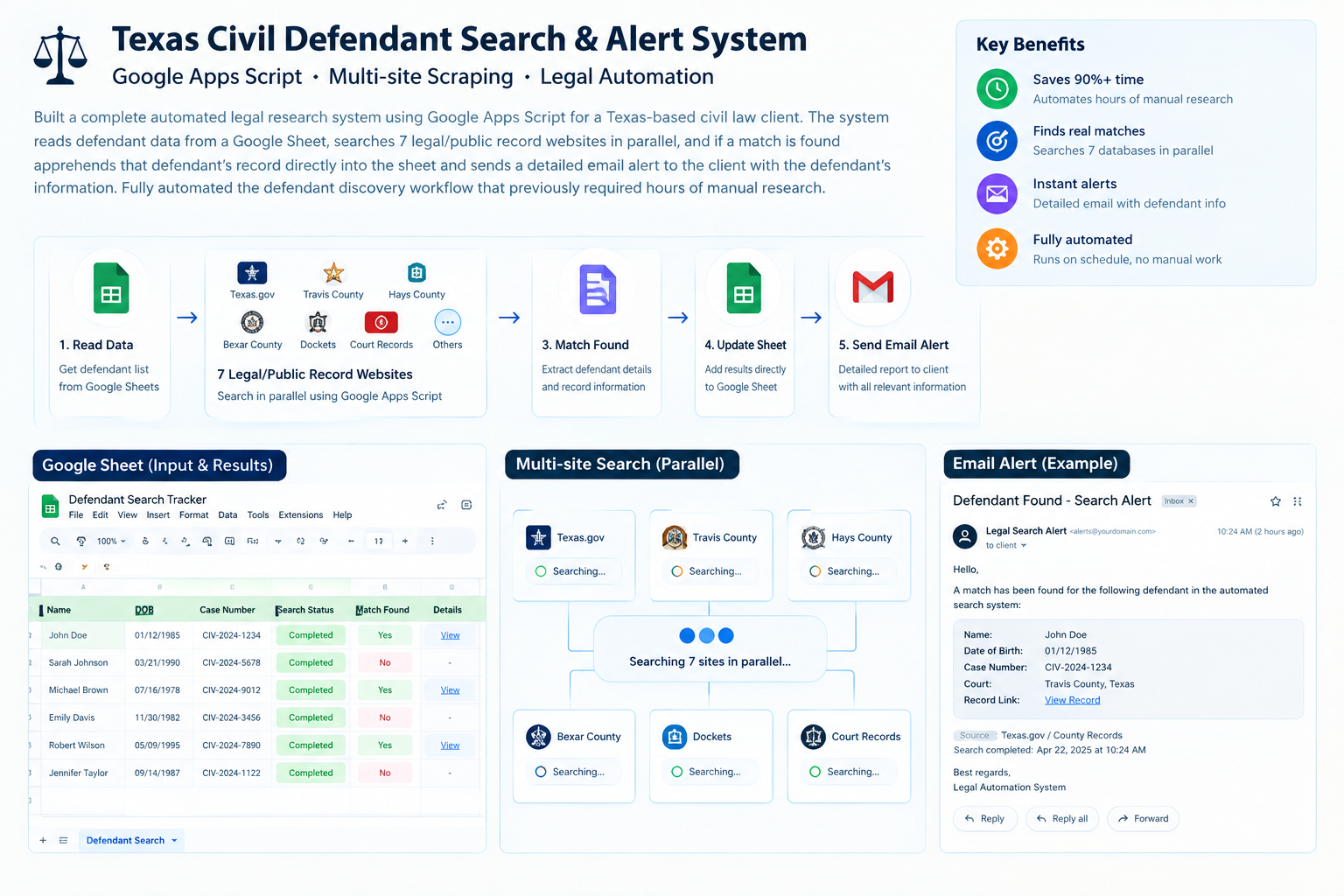Open the View Record link in the email
The image size is (1344, 896).
[x=1073, y=700]
